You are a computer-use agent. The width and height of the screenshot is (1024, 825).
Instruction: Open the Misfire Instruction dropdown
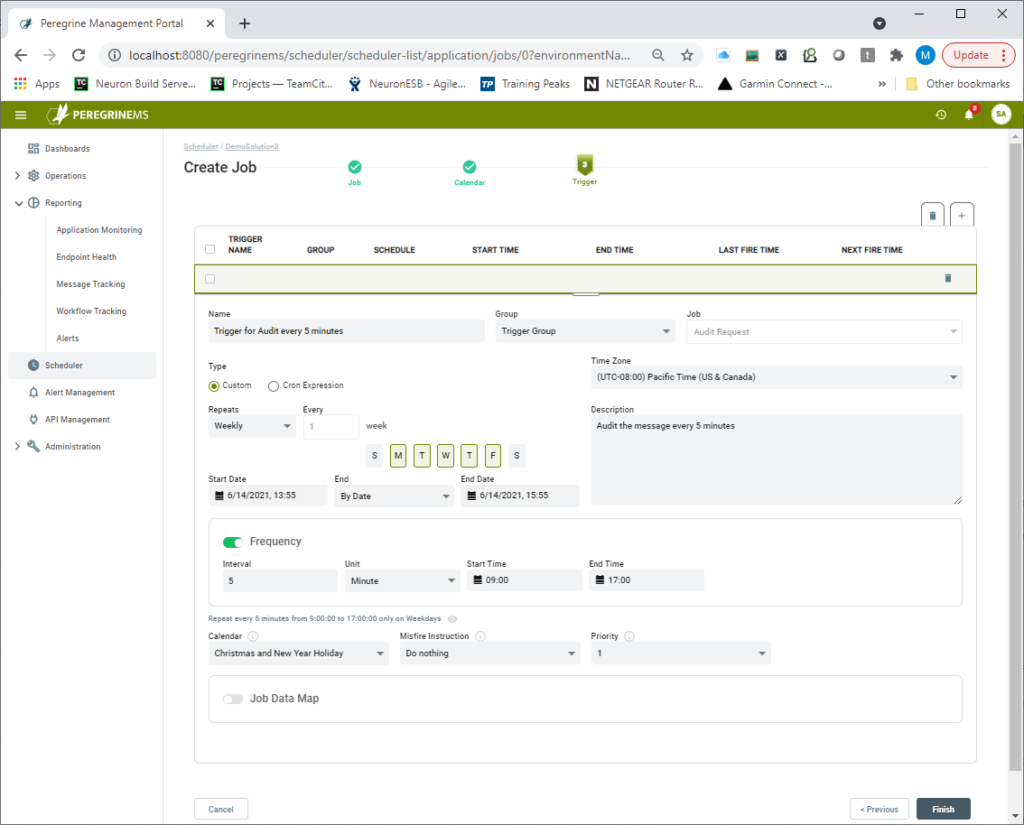(489, 653)
